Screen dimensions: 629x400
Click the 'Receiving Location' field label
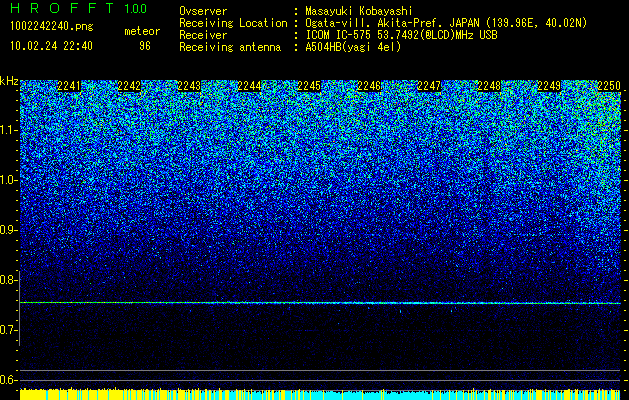tap(233, 23)
